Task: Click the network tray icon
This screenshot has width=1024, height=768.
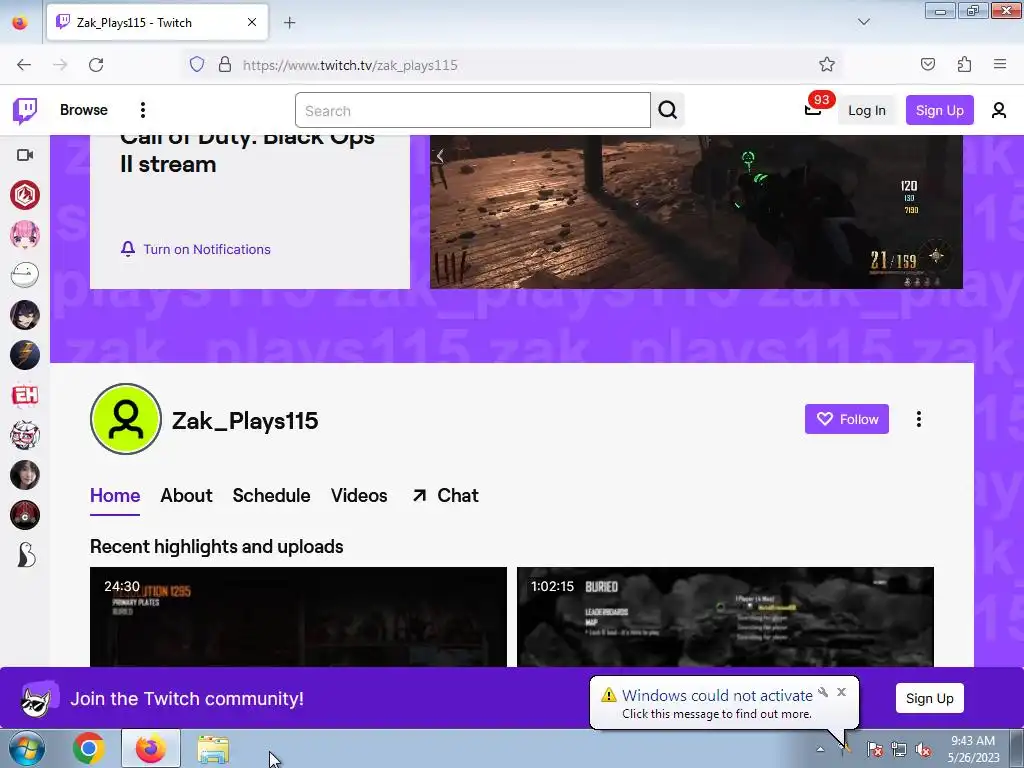Action: click(899, 749)
